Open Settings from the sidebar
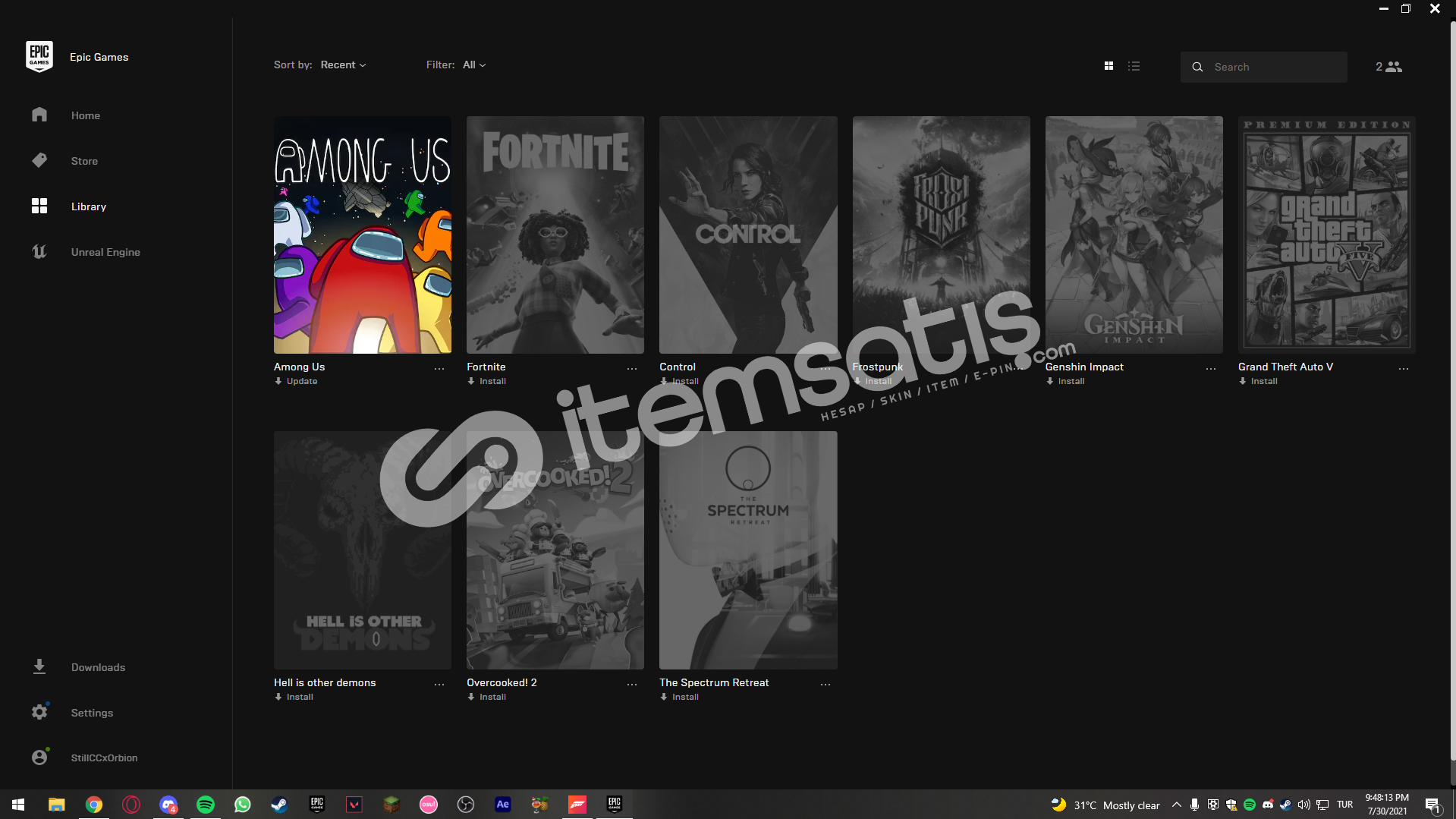This screenshot has width=1456, height=819. (92, 713)
